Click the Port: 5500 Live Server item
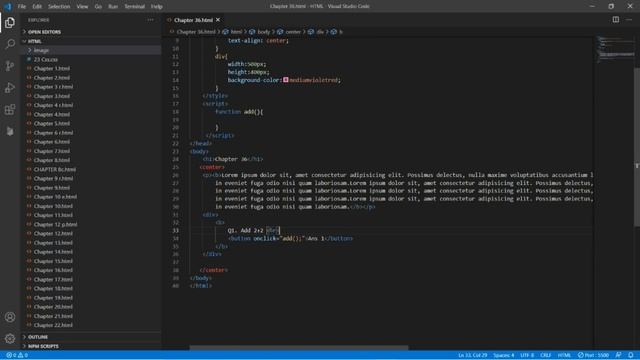This screenshot has width=640, height=360. coord(593,355)
